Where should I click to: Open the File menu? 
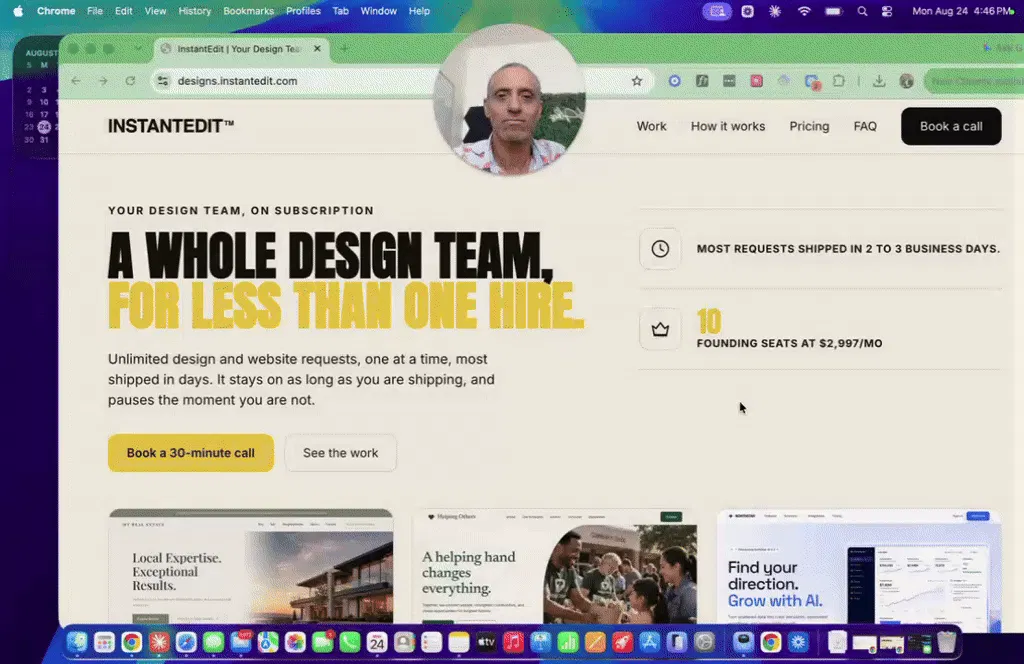(x=95, y=11)
